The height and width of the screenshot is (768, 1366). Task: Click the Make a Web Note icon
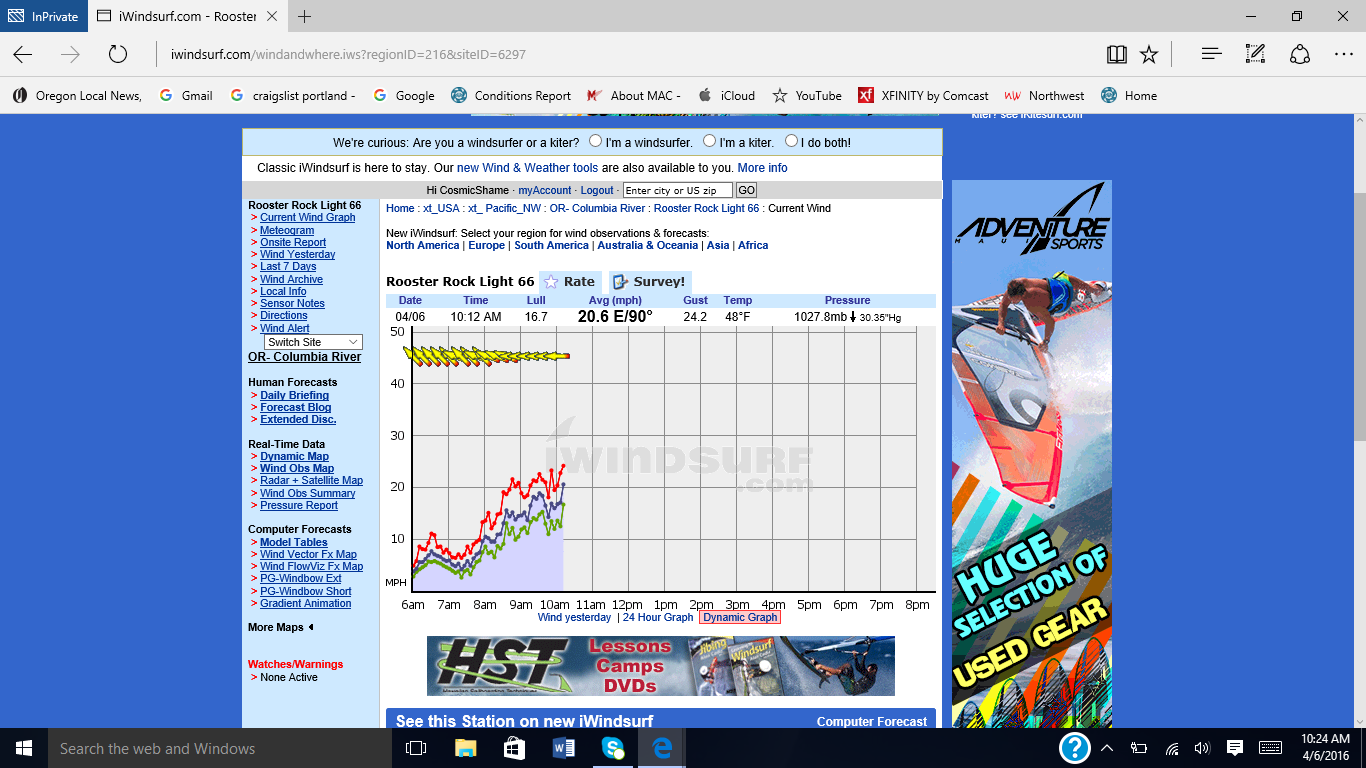(x=1255, y=54)
